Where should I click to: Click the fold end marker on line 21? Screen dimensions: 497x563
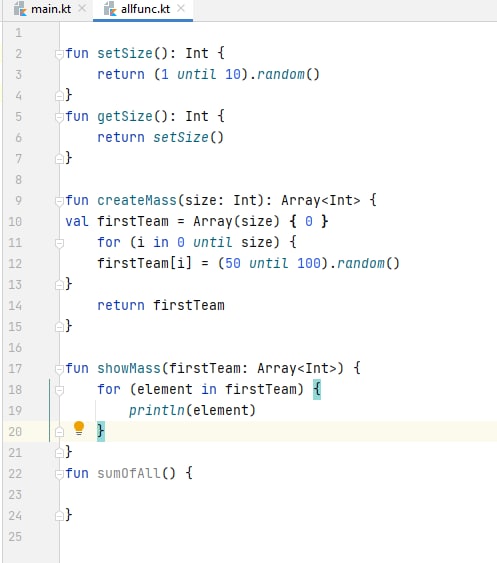[59, 453]
